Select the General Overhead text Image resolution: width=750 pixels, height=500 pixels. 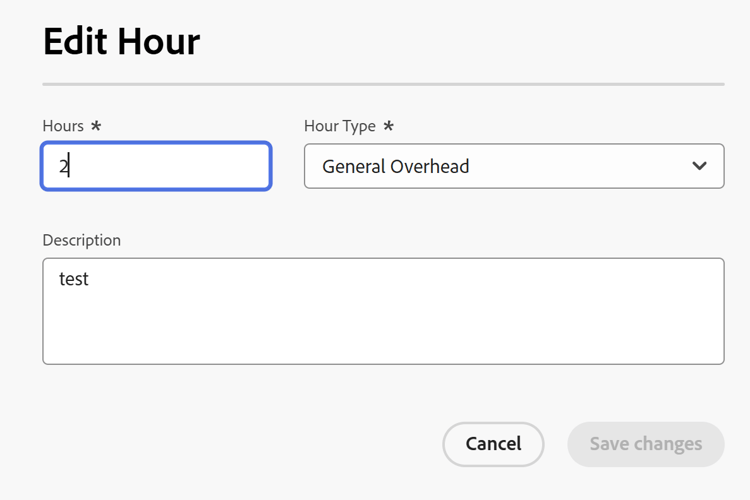[395, 167]
